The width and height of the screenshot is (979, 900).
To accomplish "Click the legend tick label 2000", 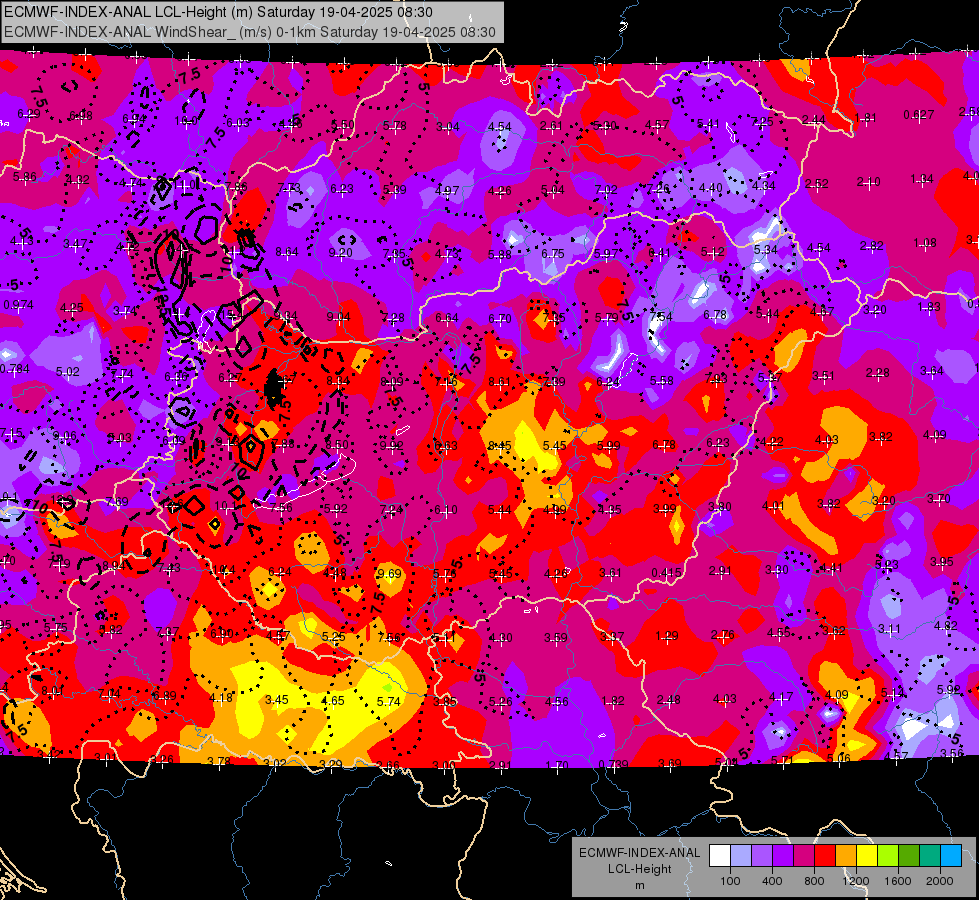I will click(x=940, y=881).
